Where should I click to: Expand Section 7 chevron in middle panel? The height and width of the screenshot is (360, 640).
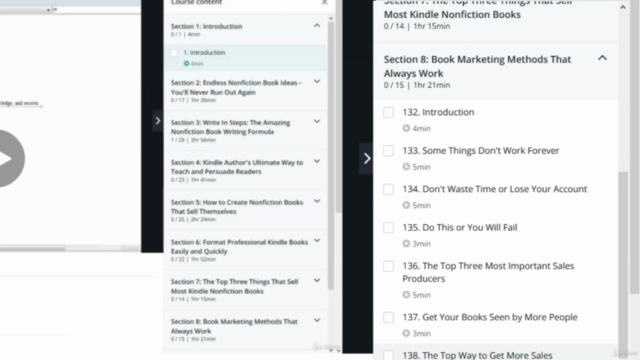317,280
